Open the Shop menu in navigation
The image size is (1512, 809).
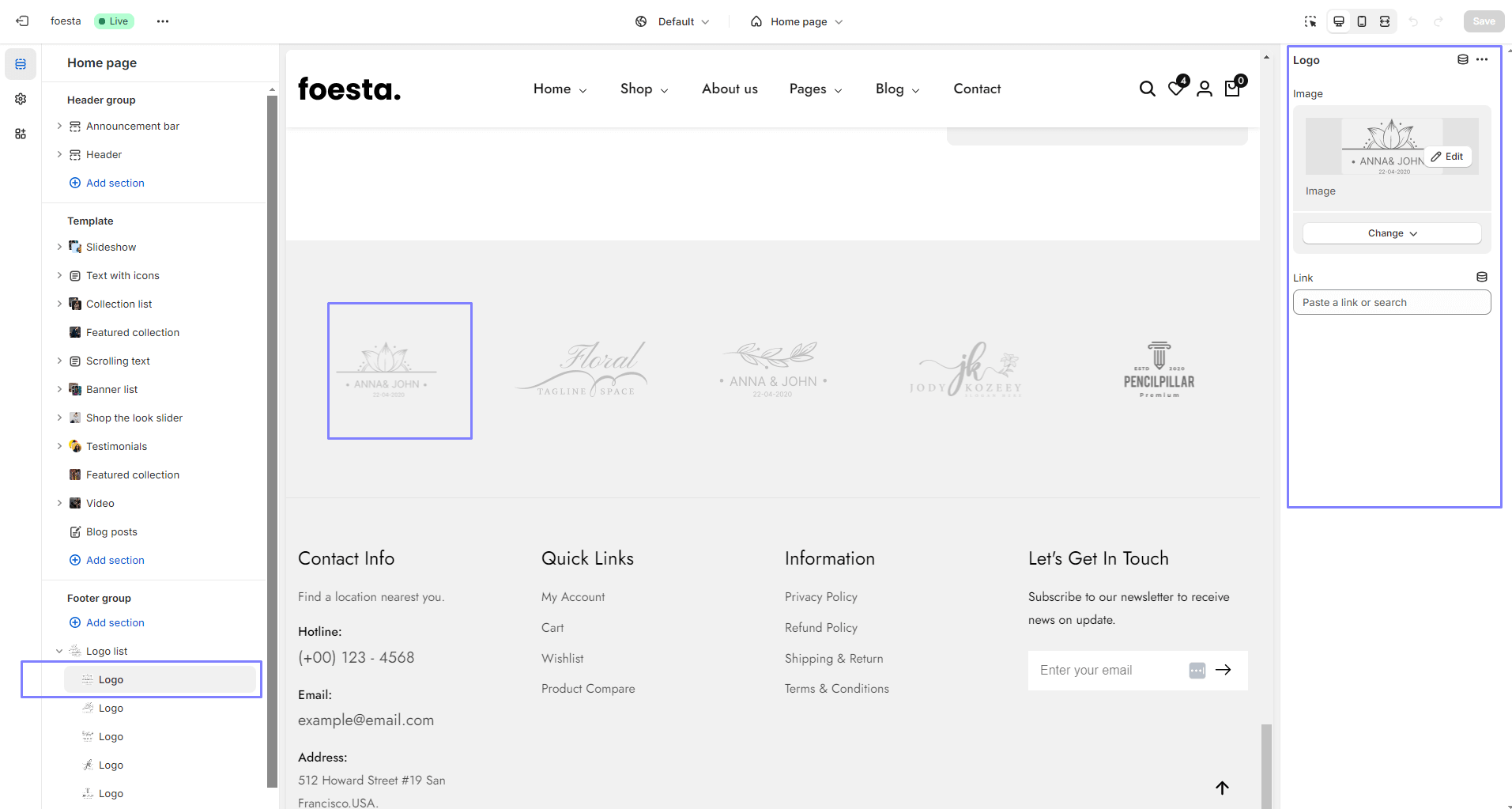[x=643, y=89]
